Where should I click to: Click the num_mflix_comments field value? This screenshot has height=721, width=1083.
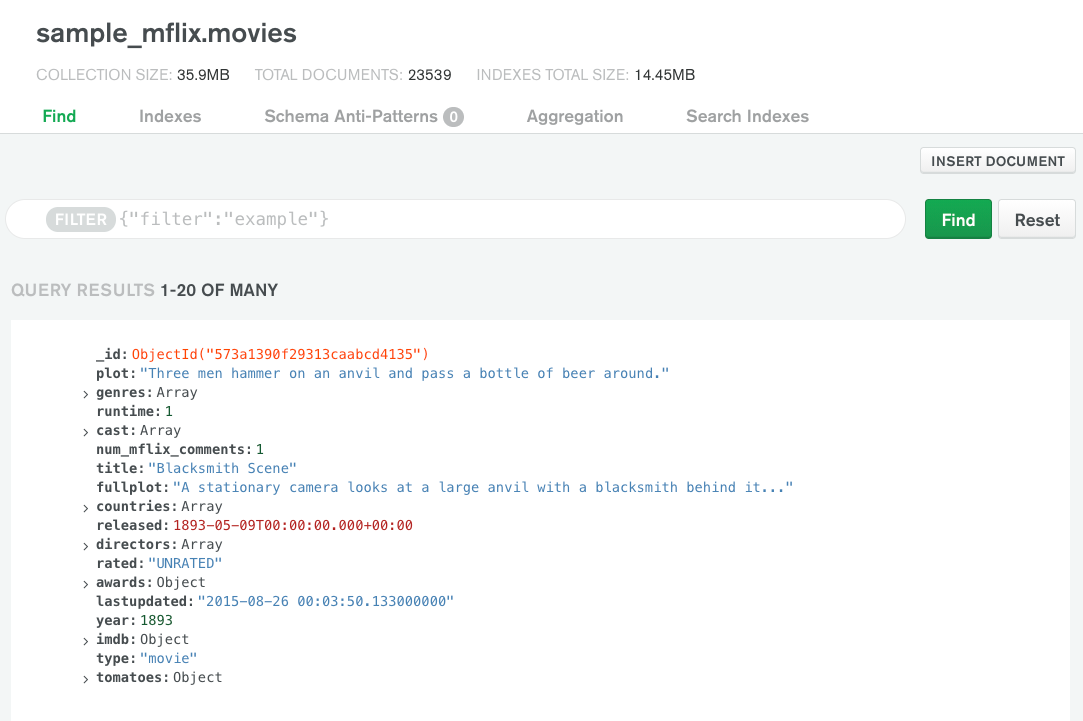[x=260, y=450]
